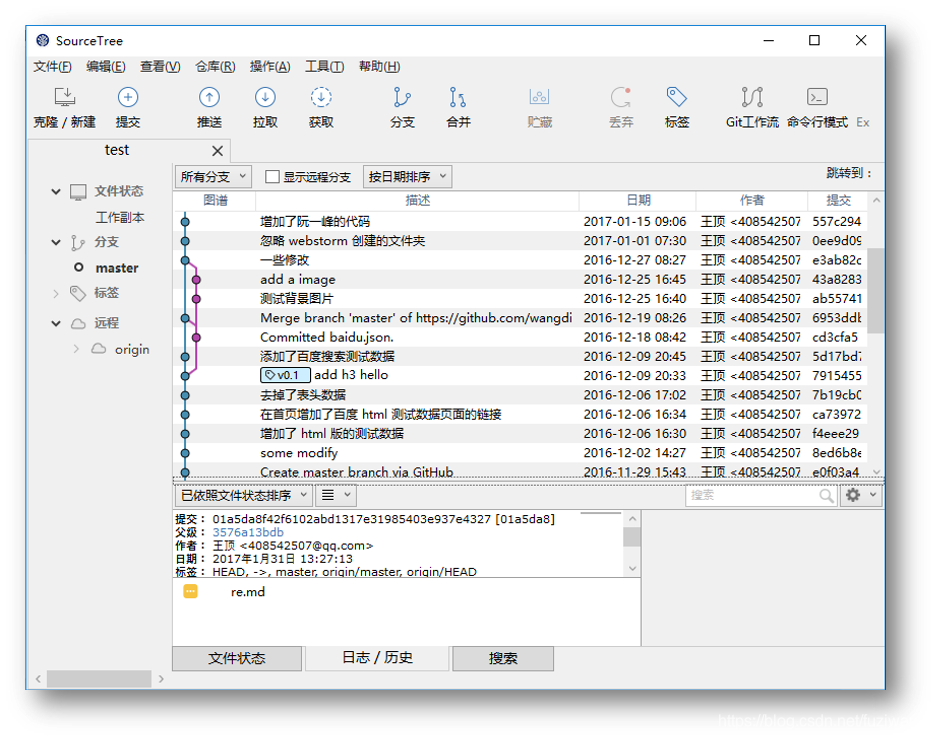Click the commit list vertical scrollbar thumb
This screenshot has width=936, height=740.
click(876, 290)
